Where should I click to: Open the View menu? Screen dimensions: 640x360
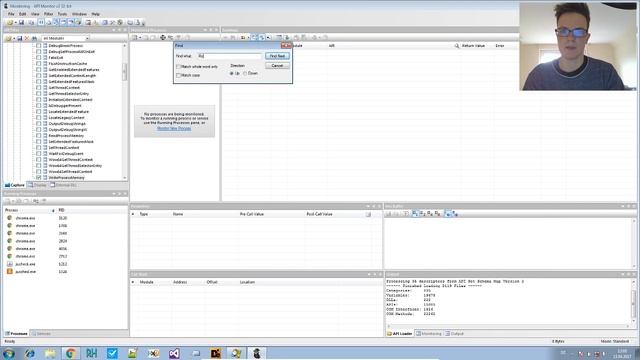[x=35, y=14]
